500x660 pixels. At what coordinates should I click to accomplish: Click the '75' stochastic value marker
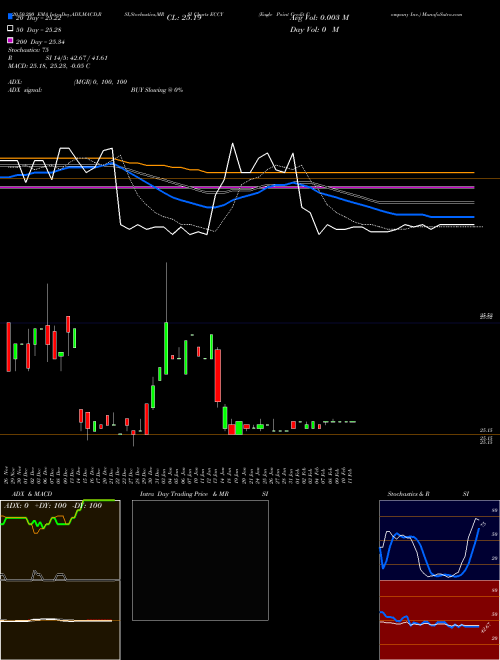(x=484, y=524)
